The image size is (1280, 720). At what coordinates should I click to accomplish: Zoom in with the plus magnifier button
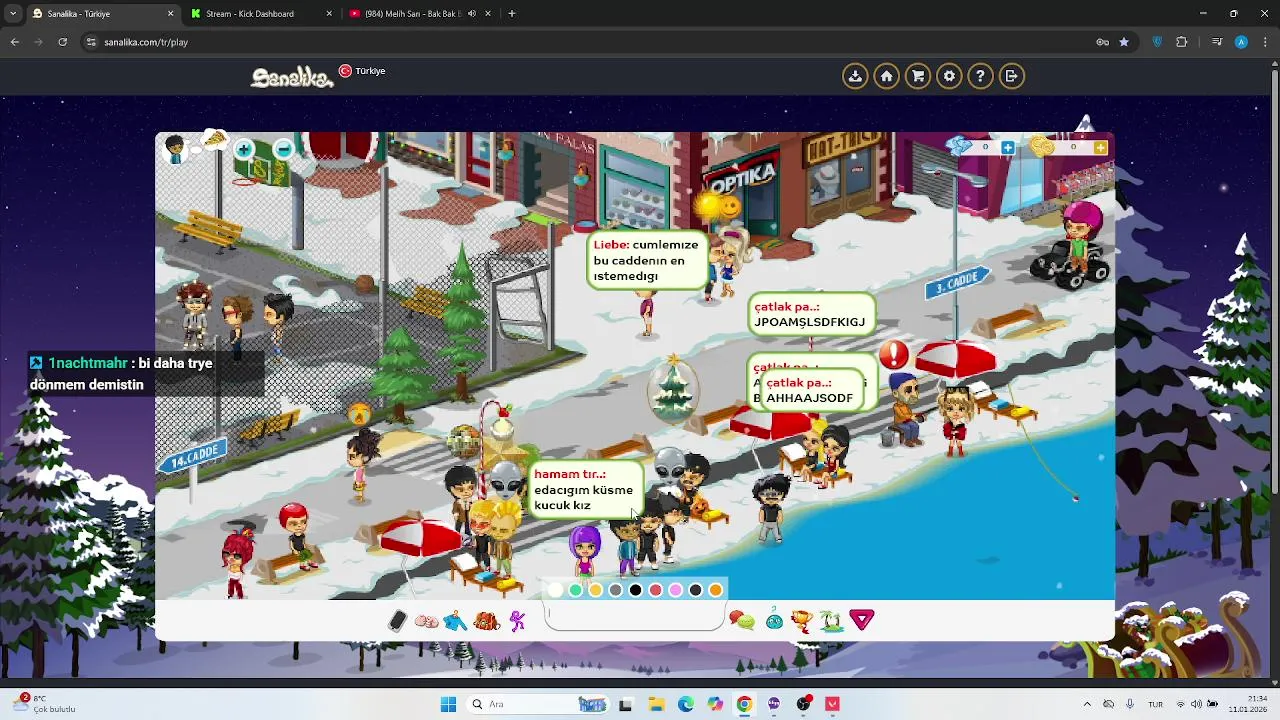(244, 150)
